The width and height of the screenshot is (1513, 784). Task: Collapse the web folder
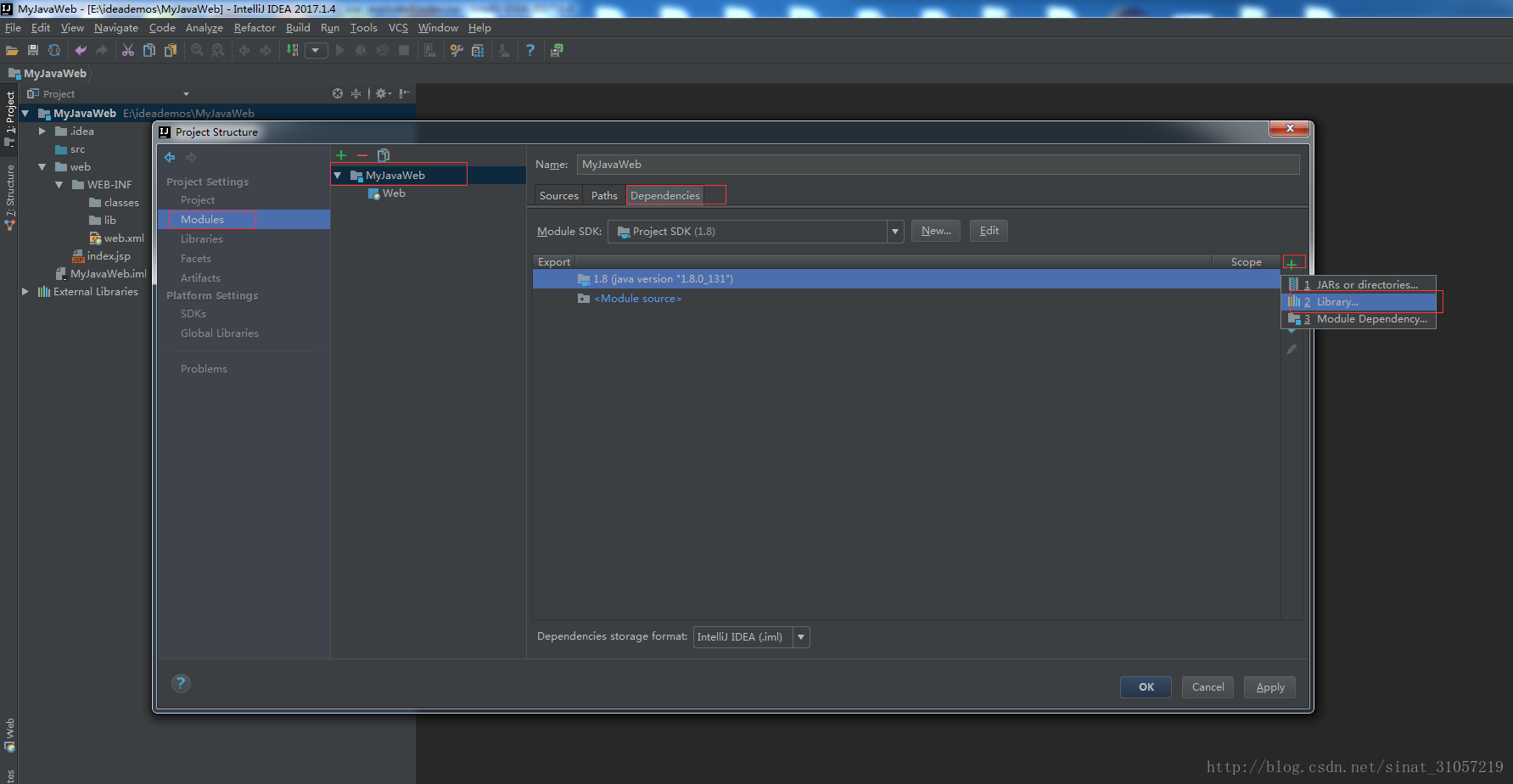[x=42, y=167]
